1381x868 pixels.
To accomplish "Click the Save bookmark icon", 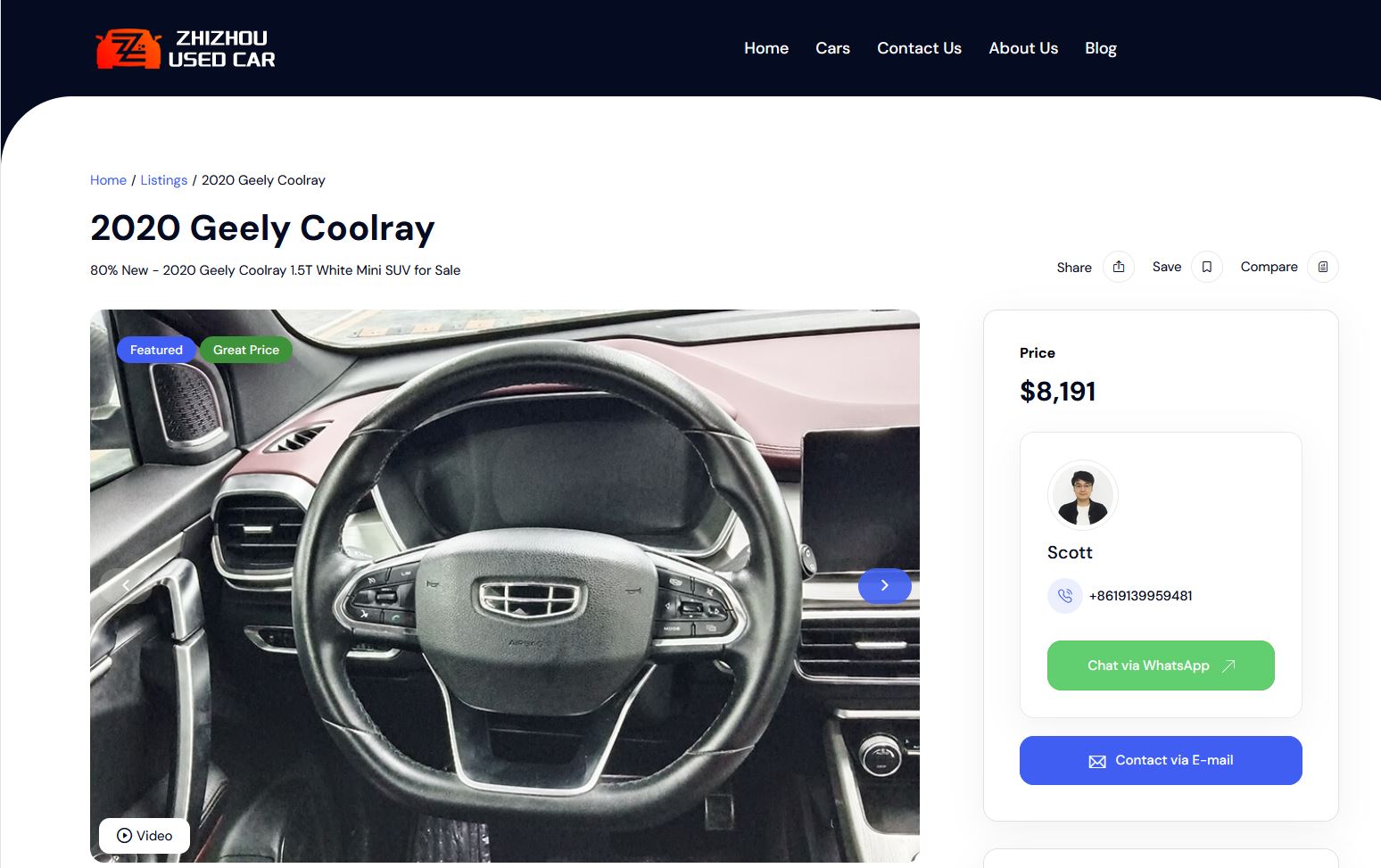I will (x=1206, y=267).
